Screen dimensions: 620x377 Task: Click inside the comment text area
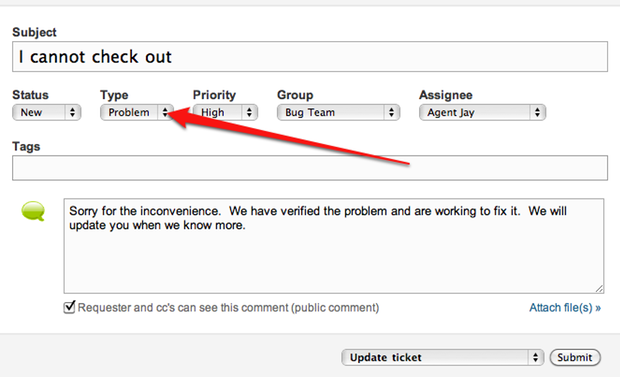334,246
